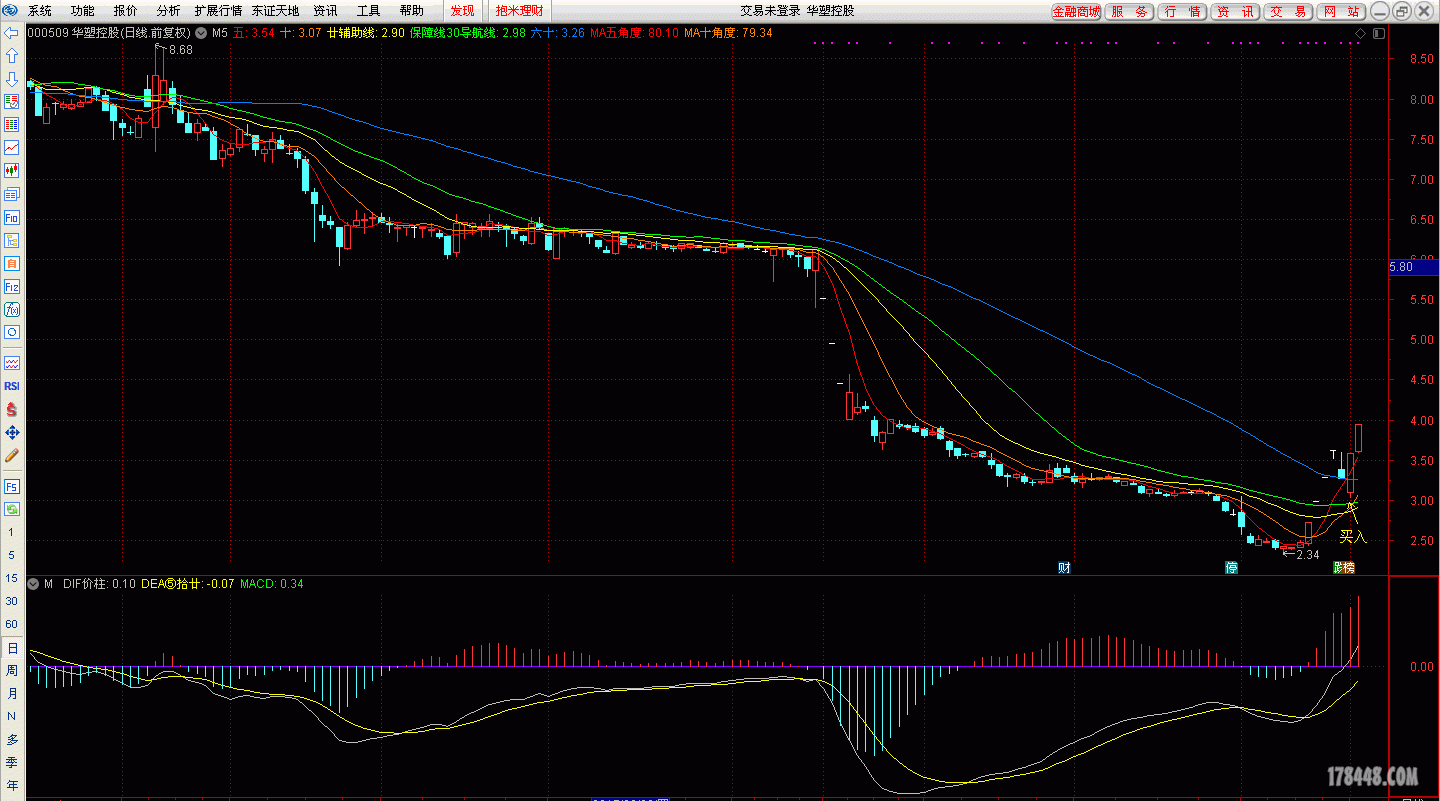
Task: Expand the main chart indicator dropdown arrow
Action: pos(201,33)
